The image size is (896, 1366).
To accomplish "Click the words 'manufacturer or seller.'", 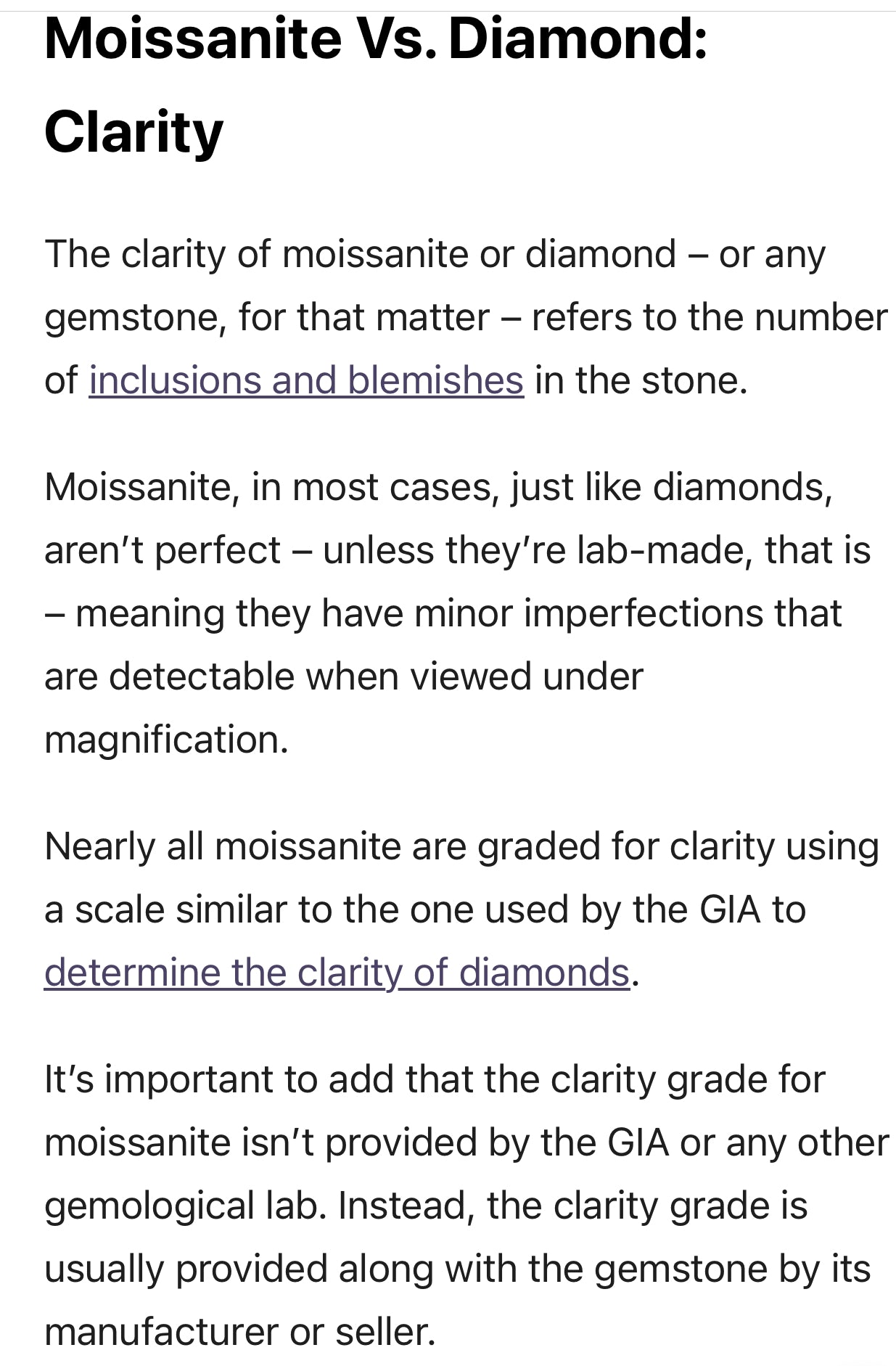I will [x=239, y=1333].
